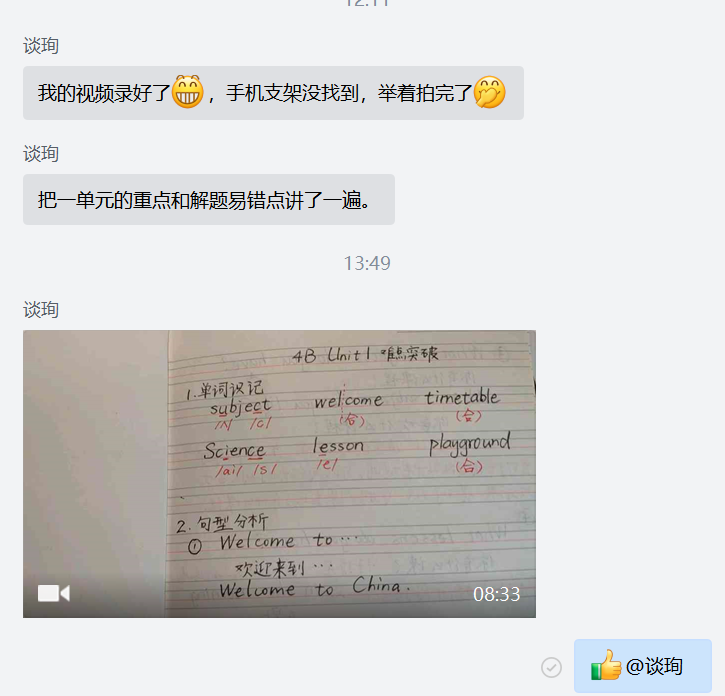
Task: Click the thumbs-up emoji in reply
Action: pyautogui.click(x=606, y=665)
